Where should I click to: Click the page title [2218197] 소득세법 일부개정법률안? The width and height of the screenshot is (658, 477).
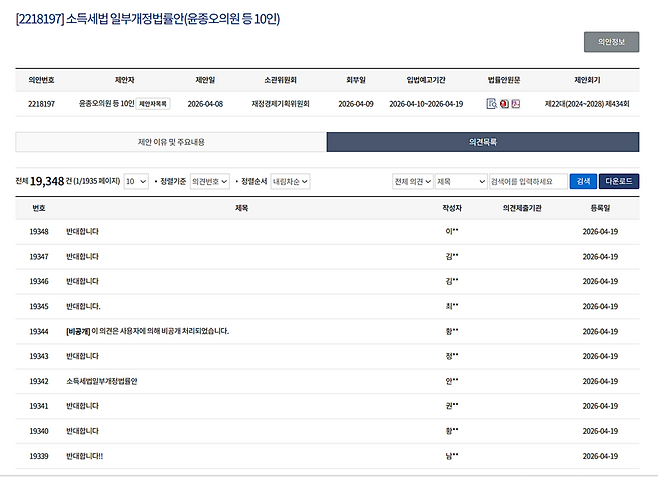(x=148, y=19)
